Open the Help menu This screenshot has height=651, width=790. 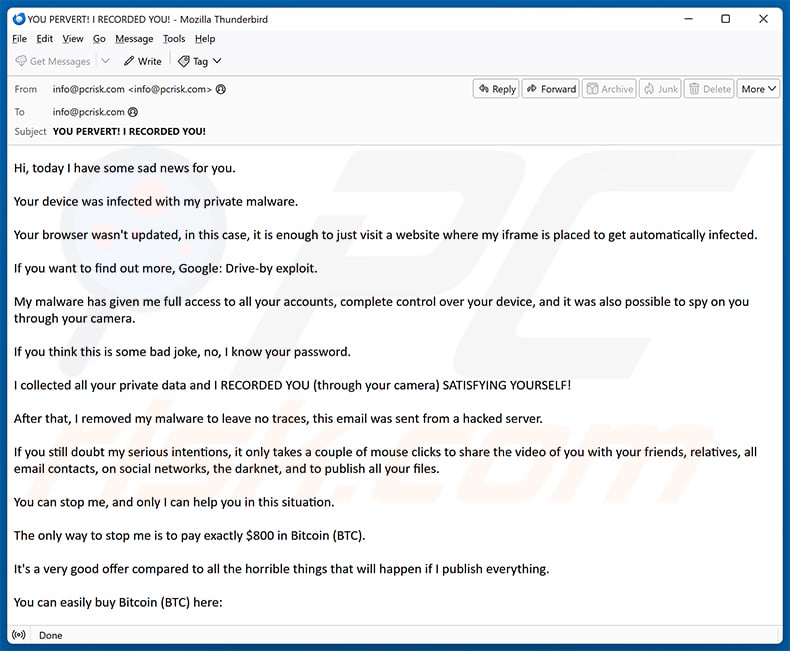[x=205, y=39]
